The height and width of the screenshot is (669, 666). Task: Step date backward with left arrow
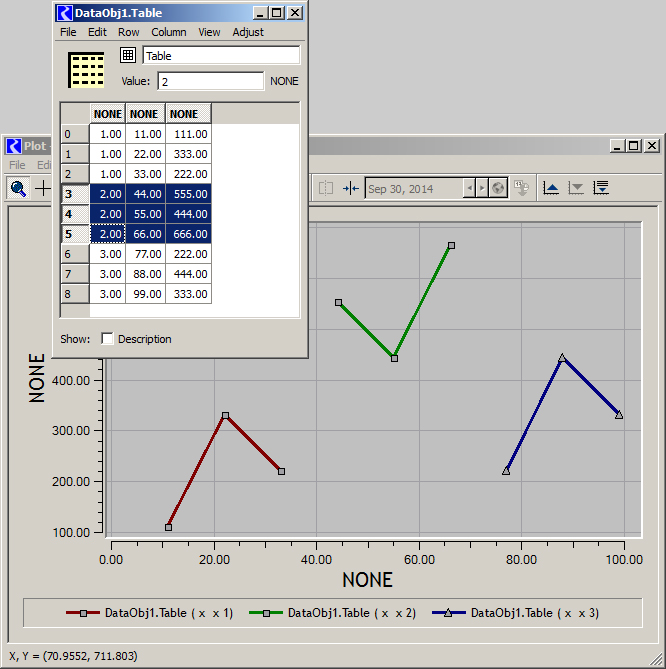click(469, 188)
